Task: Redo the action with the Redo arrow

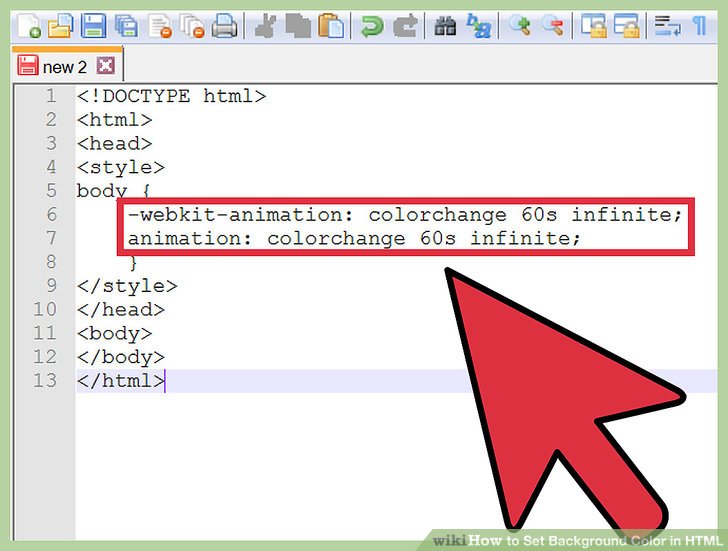Action: click(x=405, y=26)
